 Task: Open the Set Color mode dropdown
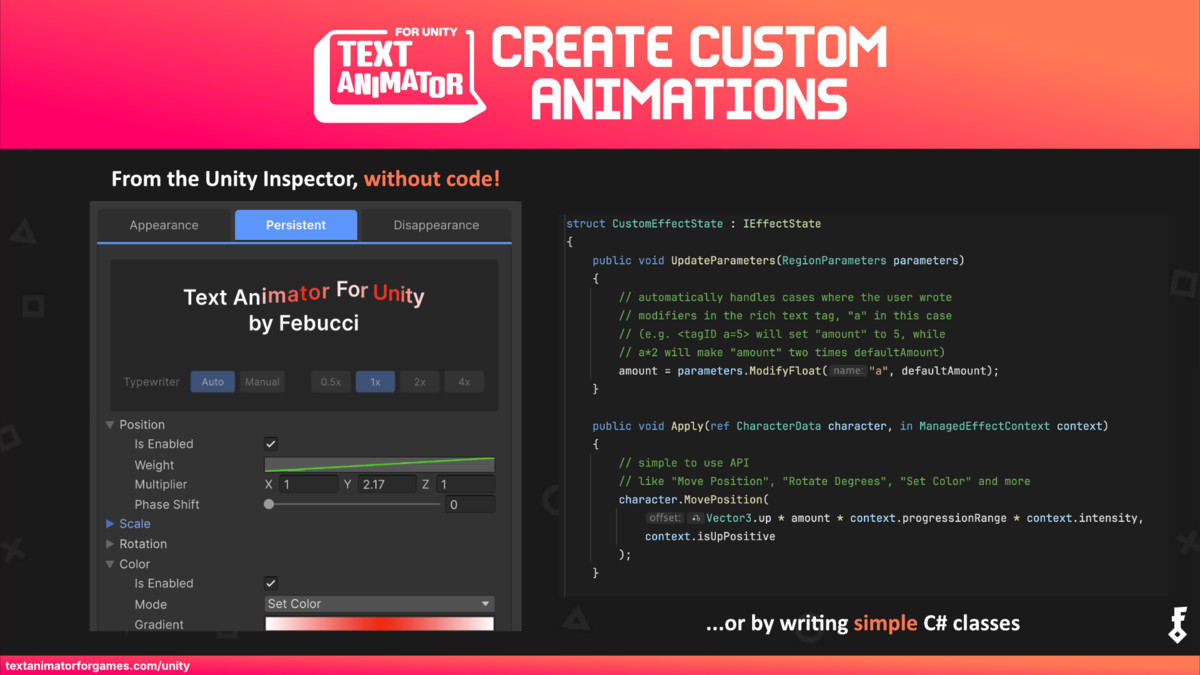point(378,603)
